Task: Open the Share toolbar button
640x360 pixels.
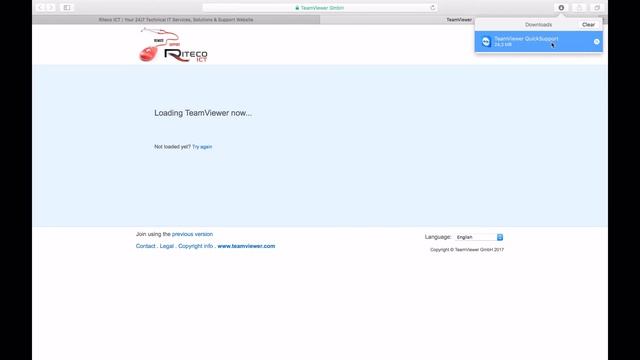Action: point(579,8)
